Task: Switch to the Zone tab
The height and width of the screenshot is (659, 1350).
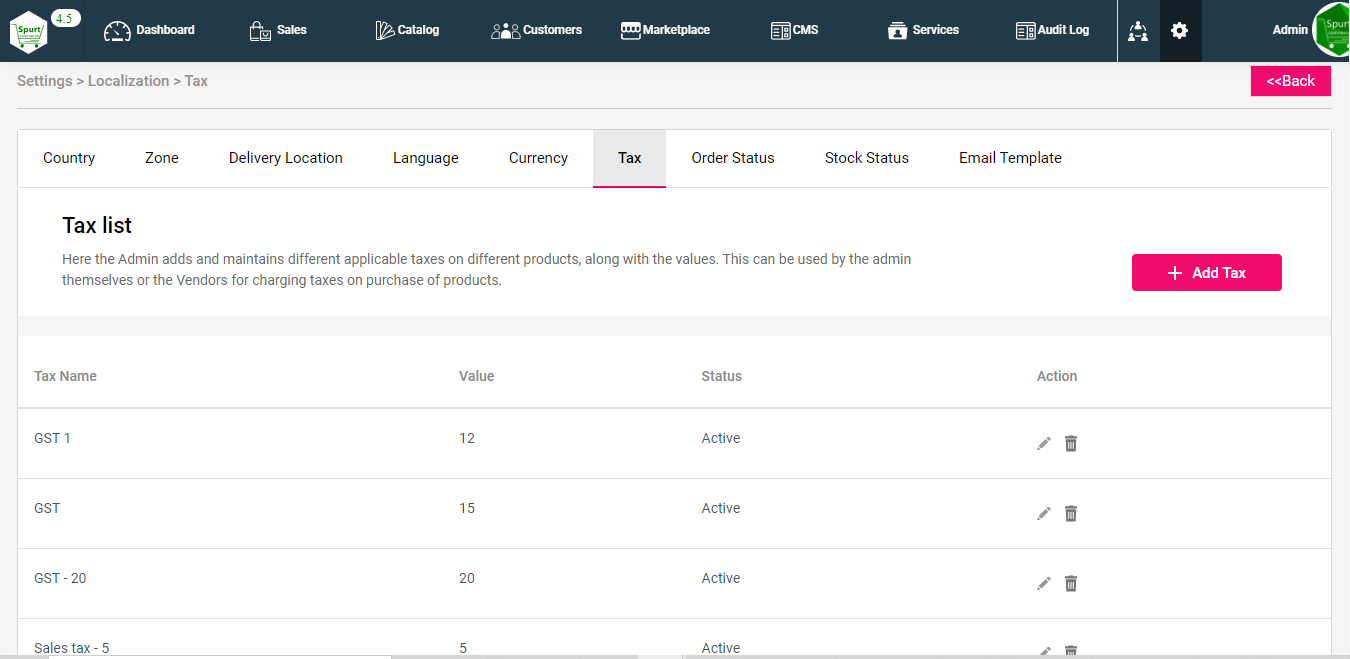Action: coord(162,158)
